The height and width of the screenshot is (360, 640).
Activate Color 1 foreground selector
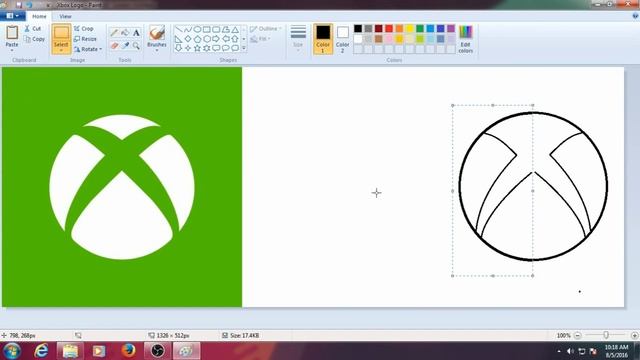[323, 39]
